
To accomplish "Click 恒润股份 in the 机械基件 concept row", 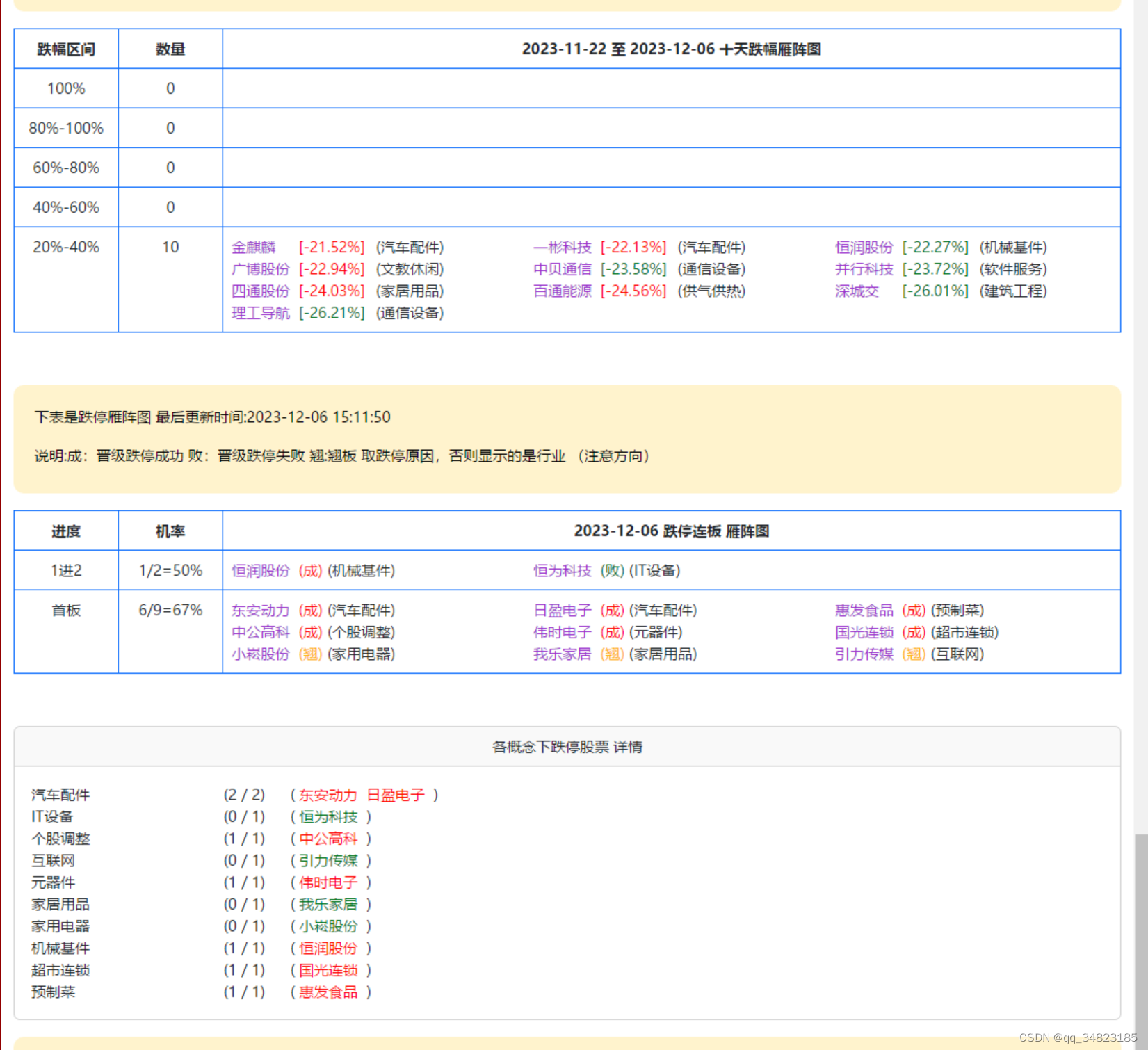I will coord(328,948).
